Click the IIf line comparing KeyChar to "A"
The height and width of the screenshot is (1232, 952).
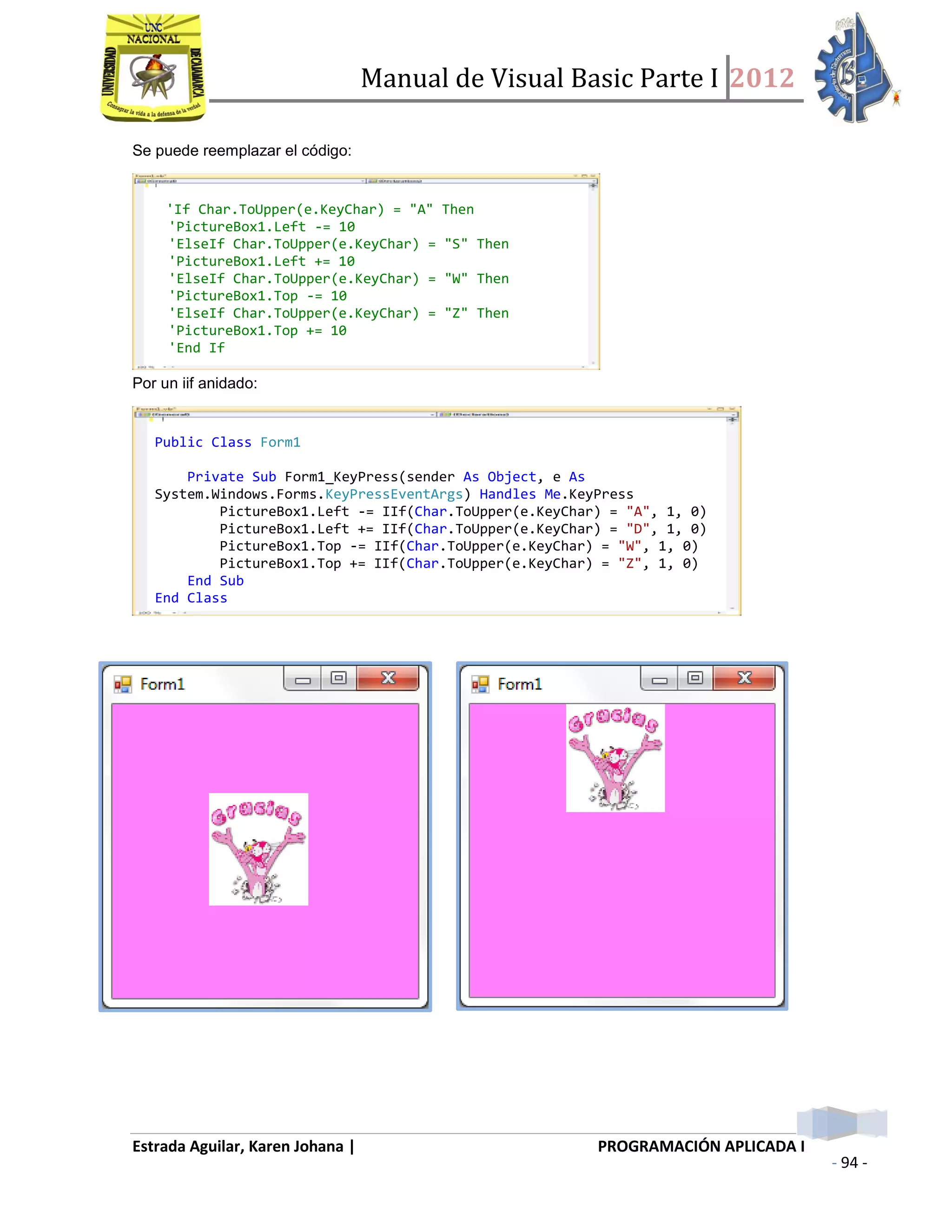click(463, 512)
